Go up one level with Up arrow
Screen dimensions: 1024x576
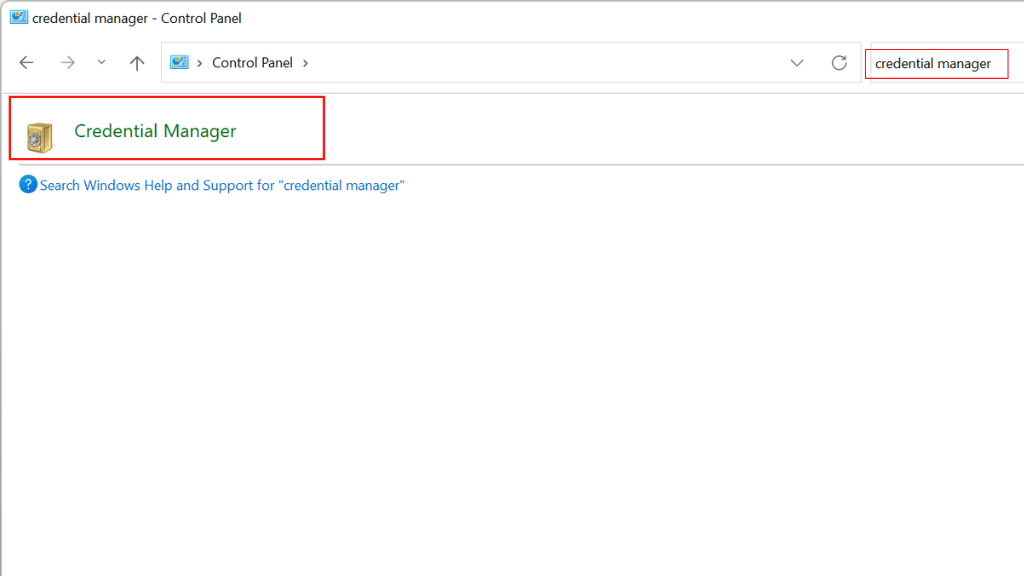pos(137,63)
